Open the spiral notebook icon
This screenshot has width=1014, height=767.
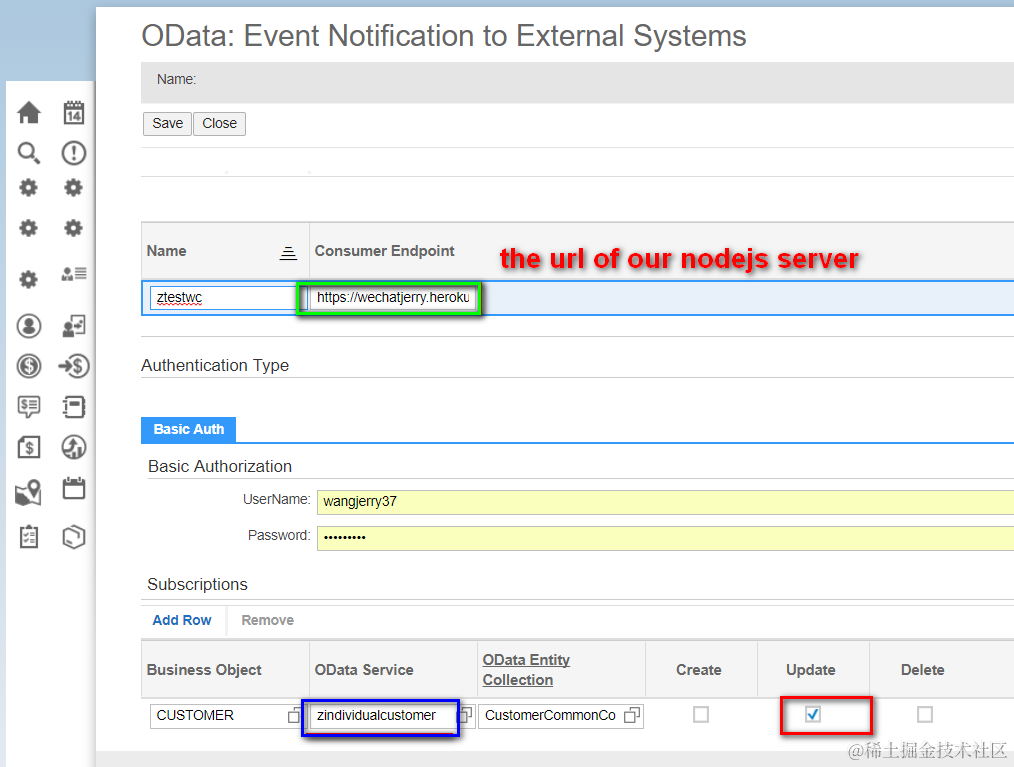tap(74, 407)
